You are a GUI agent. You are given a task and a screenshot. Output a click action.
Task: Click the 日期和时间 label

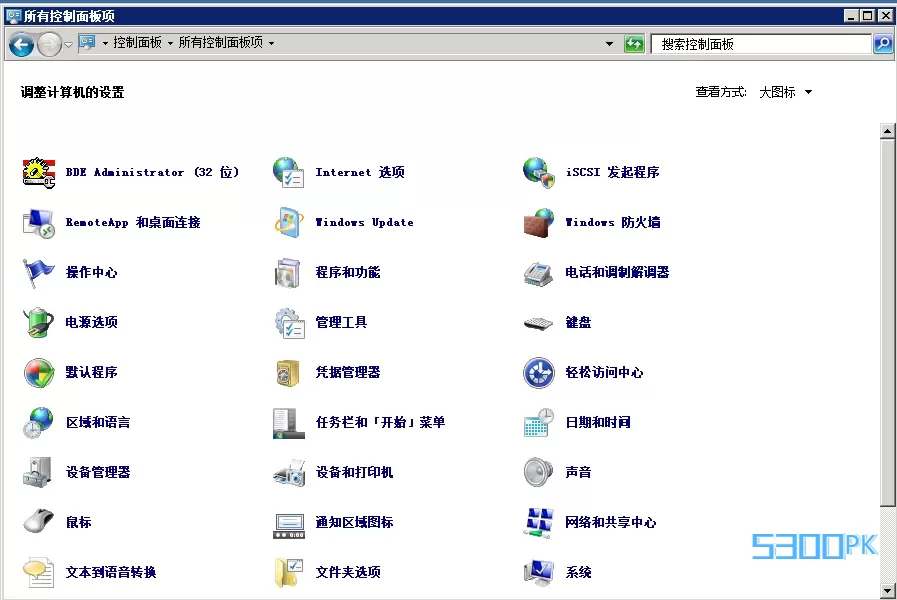tap(598, 422)
